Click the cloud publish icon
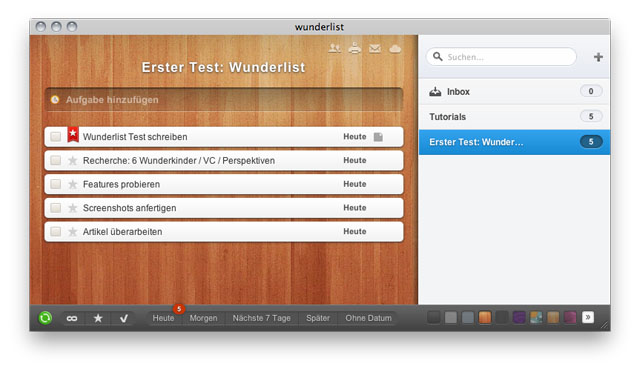The width and height of the screenshot is (640, 372). (x=395, y=49)
